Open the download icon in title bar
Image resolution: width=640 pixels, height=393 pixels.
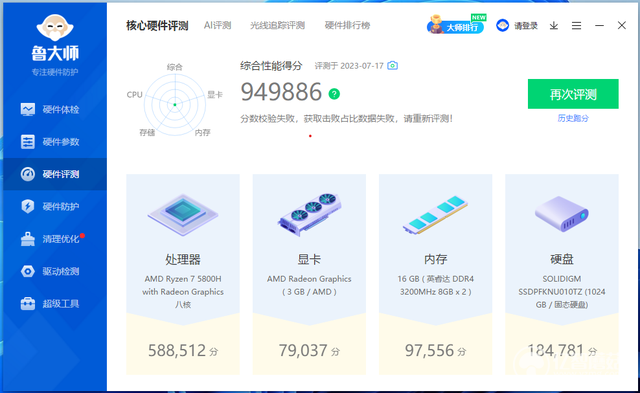(x=553, y=26)
